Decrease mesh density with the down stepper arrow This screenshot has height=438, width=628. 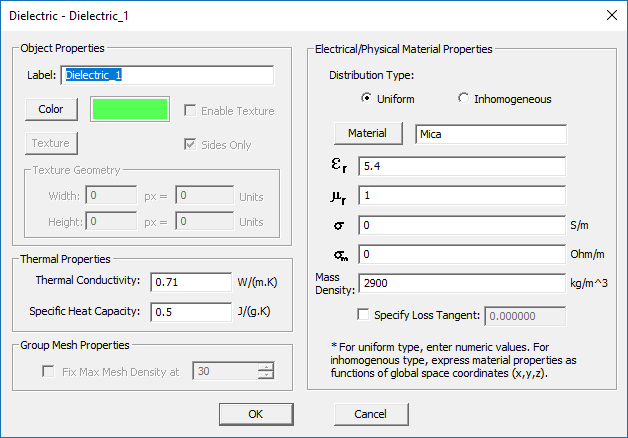(x=265, y=377)
